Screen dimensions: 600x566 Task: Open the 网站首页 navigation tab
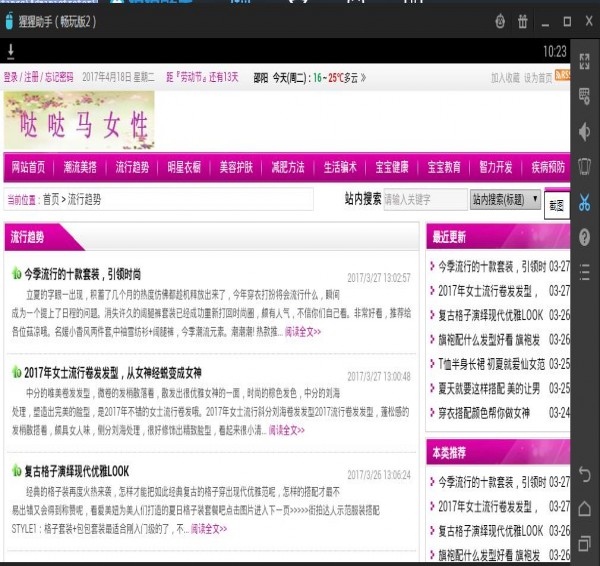coord(28,167)
